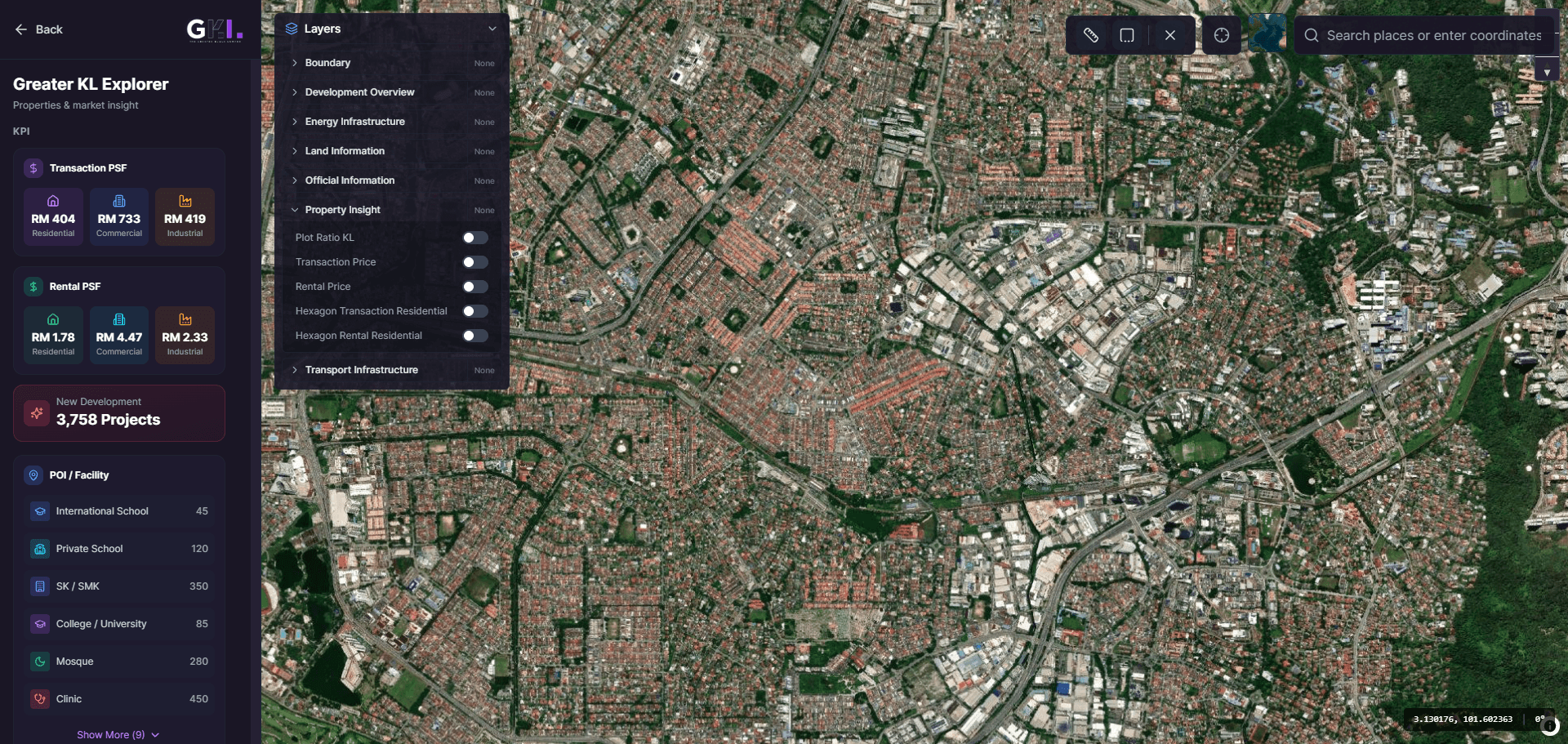Select the Mosque facility row
The height and width of the screenshot is (744, 1568).
tap(119, 662)
